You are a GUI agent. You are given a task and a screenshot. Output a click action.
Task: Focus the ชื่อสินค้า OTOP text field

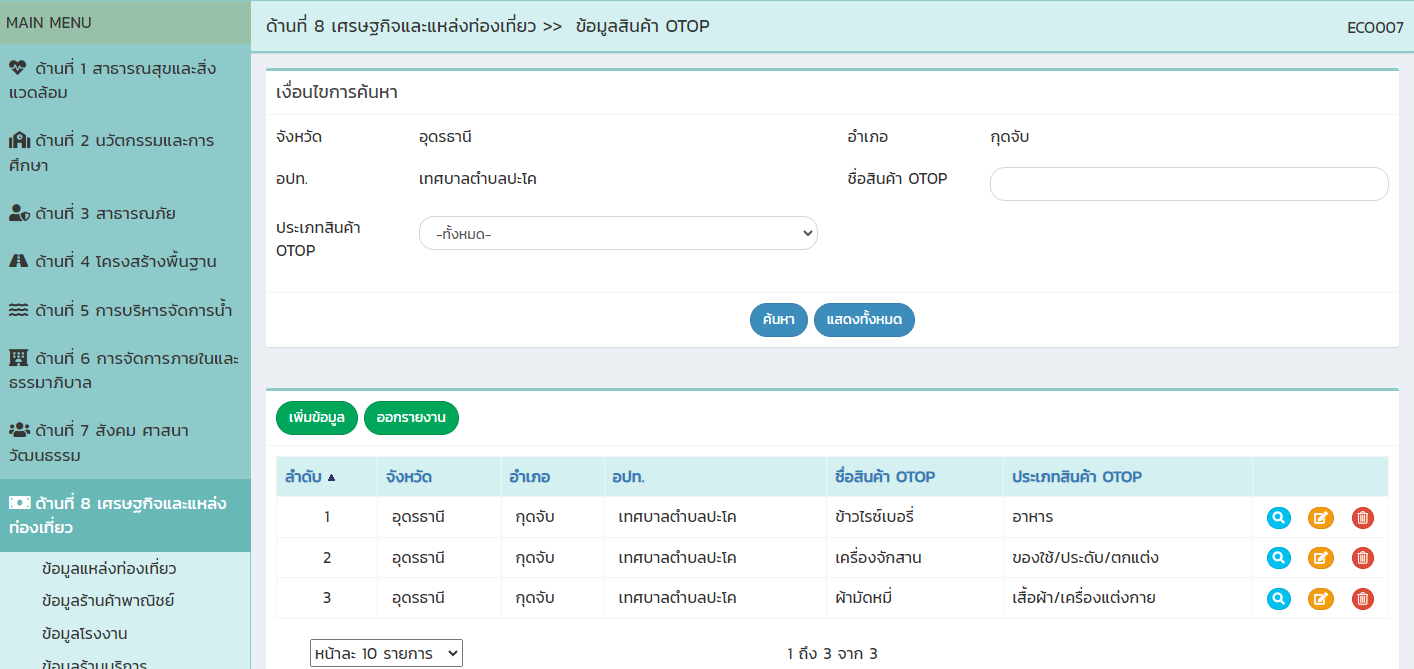1188,184
